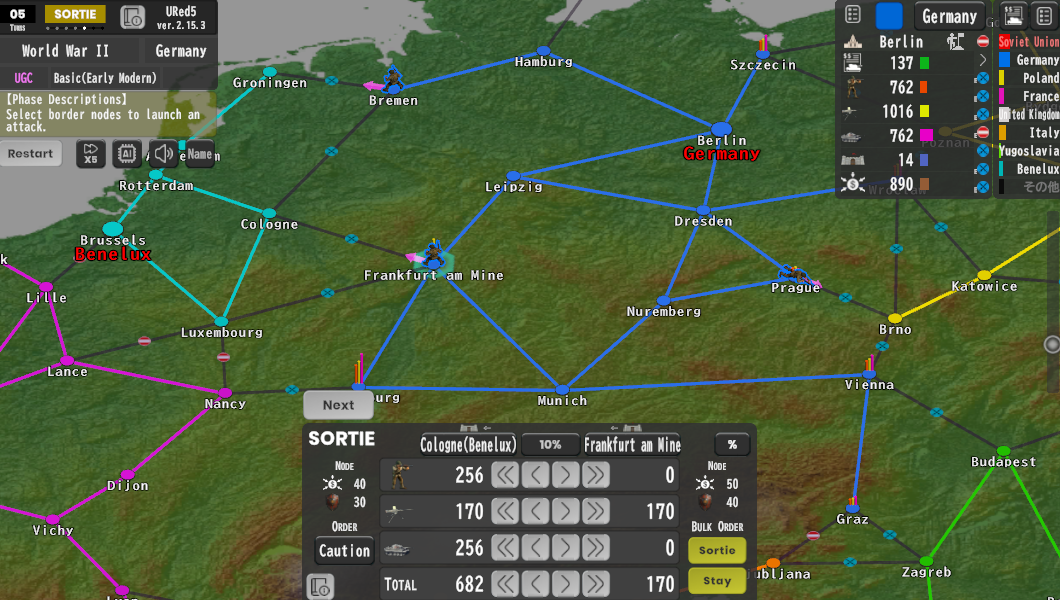
Task: Select the Berlin node on map
Action: tap(721, 128)
